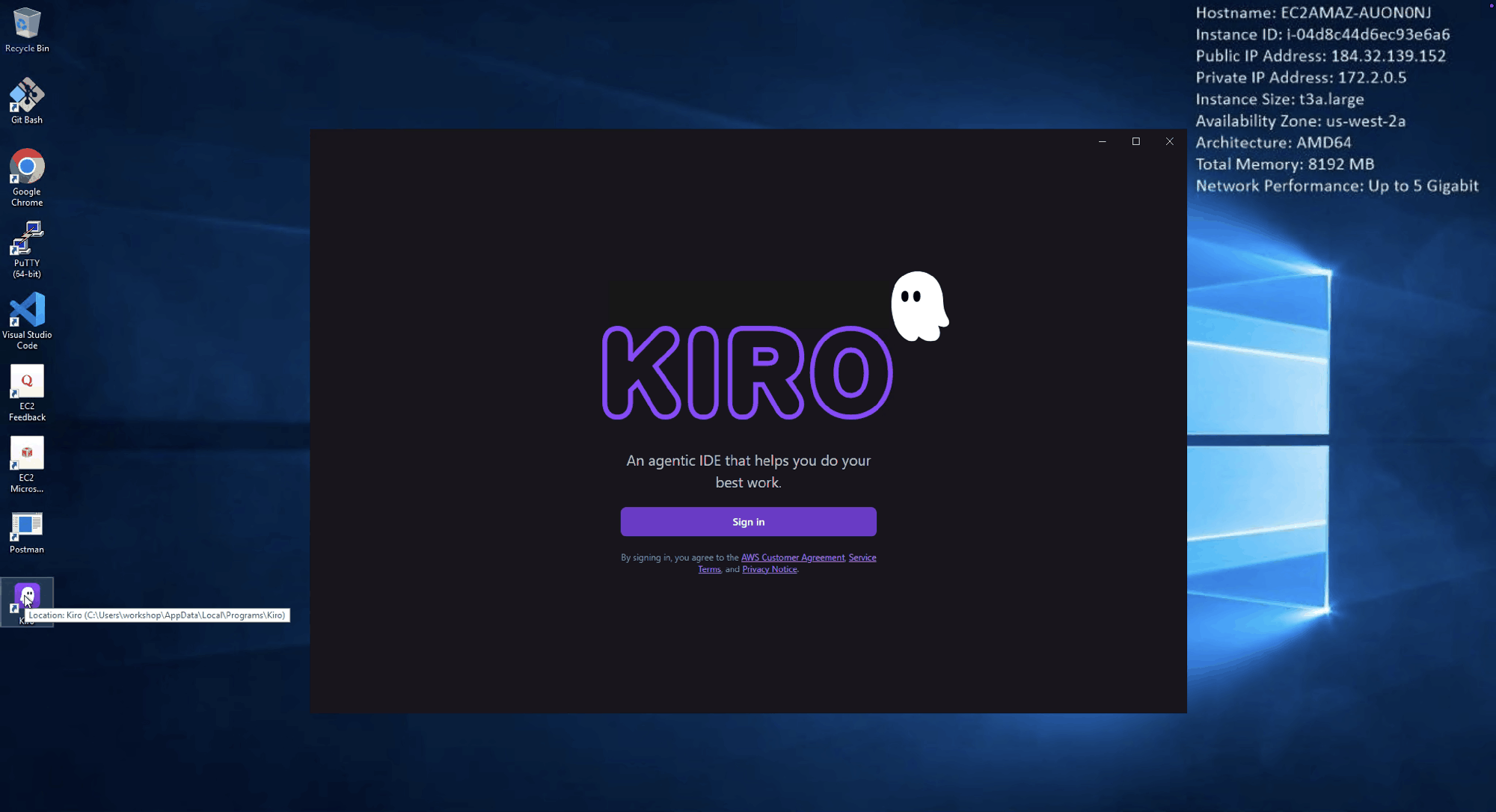Open the AWS Customer Agreement link
Viewport: 1496px width, 812px height.
793,558
